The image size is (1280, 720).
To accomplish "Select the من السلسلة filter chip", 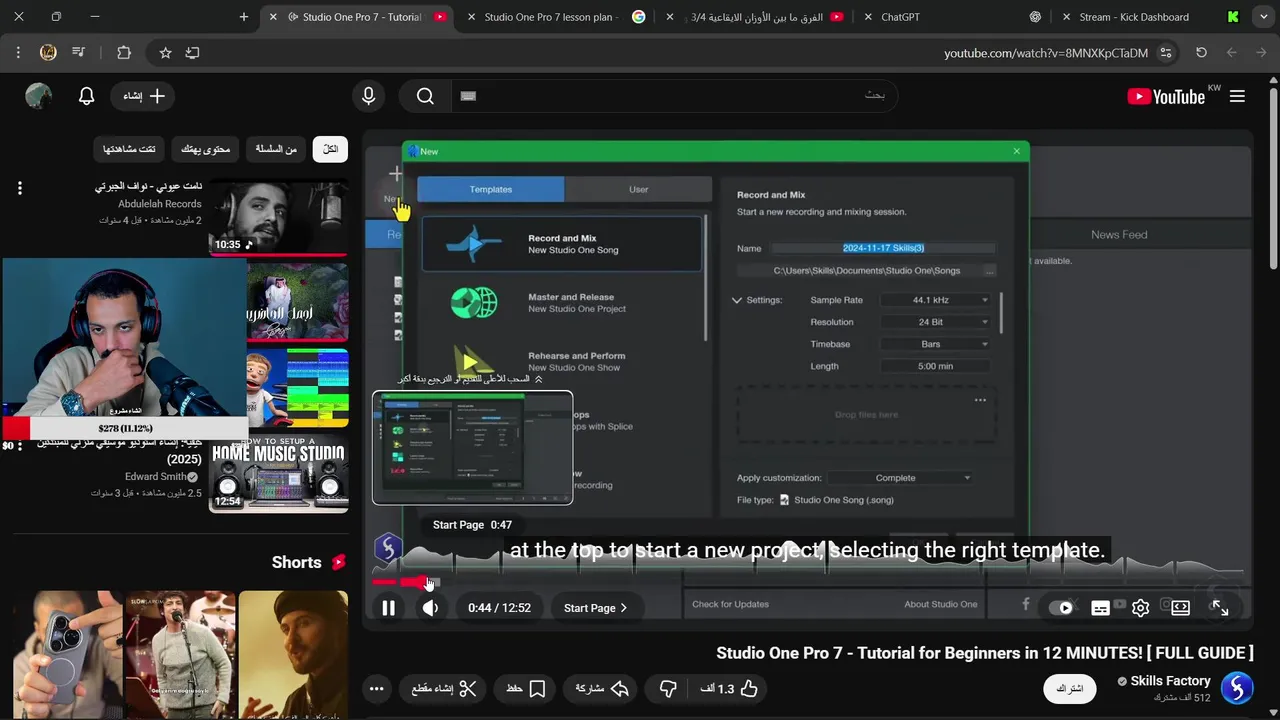I will pyautogui.click(x=276, y=149).
